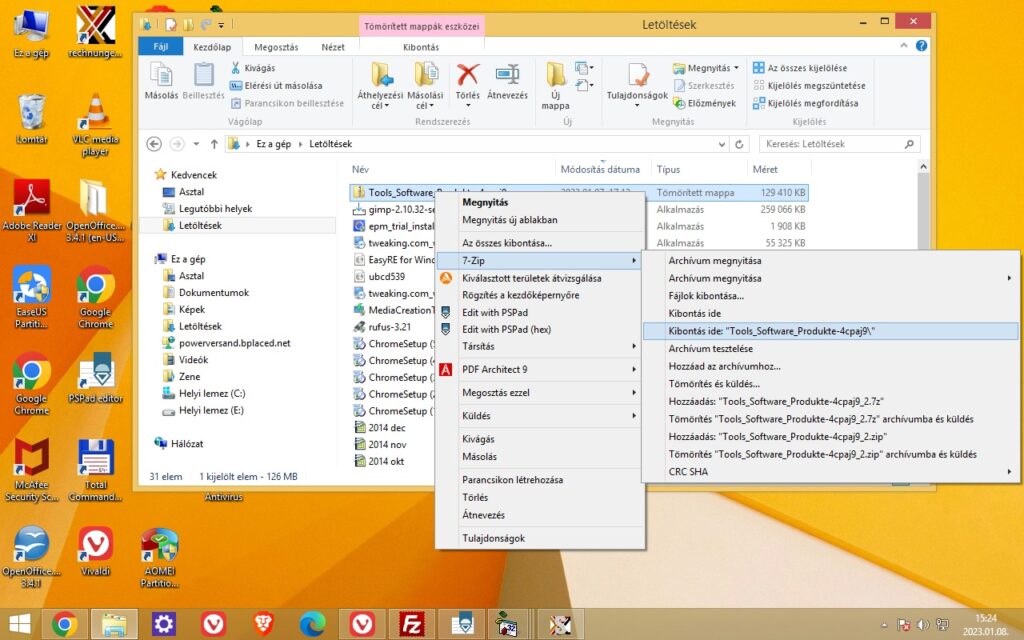Click the Előzmények history button in the ribbon
Viewport: 1024px width, 640px height.
(705, 103)
